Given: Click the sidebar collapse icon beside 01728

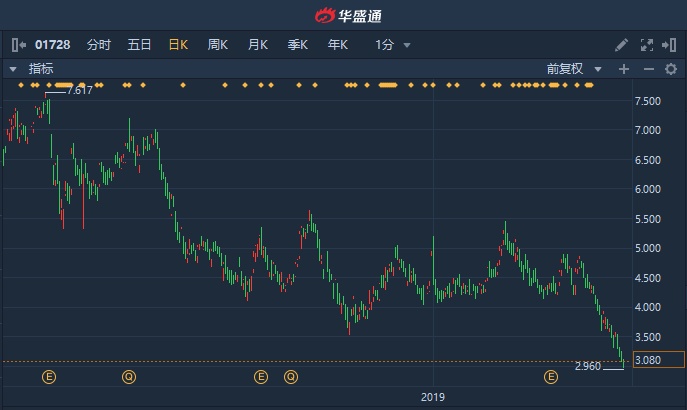Looking at the screenshot, I should coord(17,45).
